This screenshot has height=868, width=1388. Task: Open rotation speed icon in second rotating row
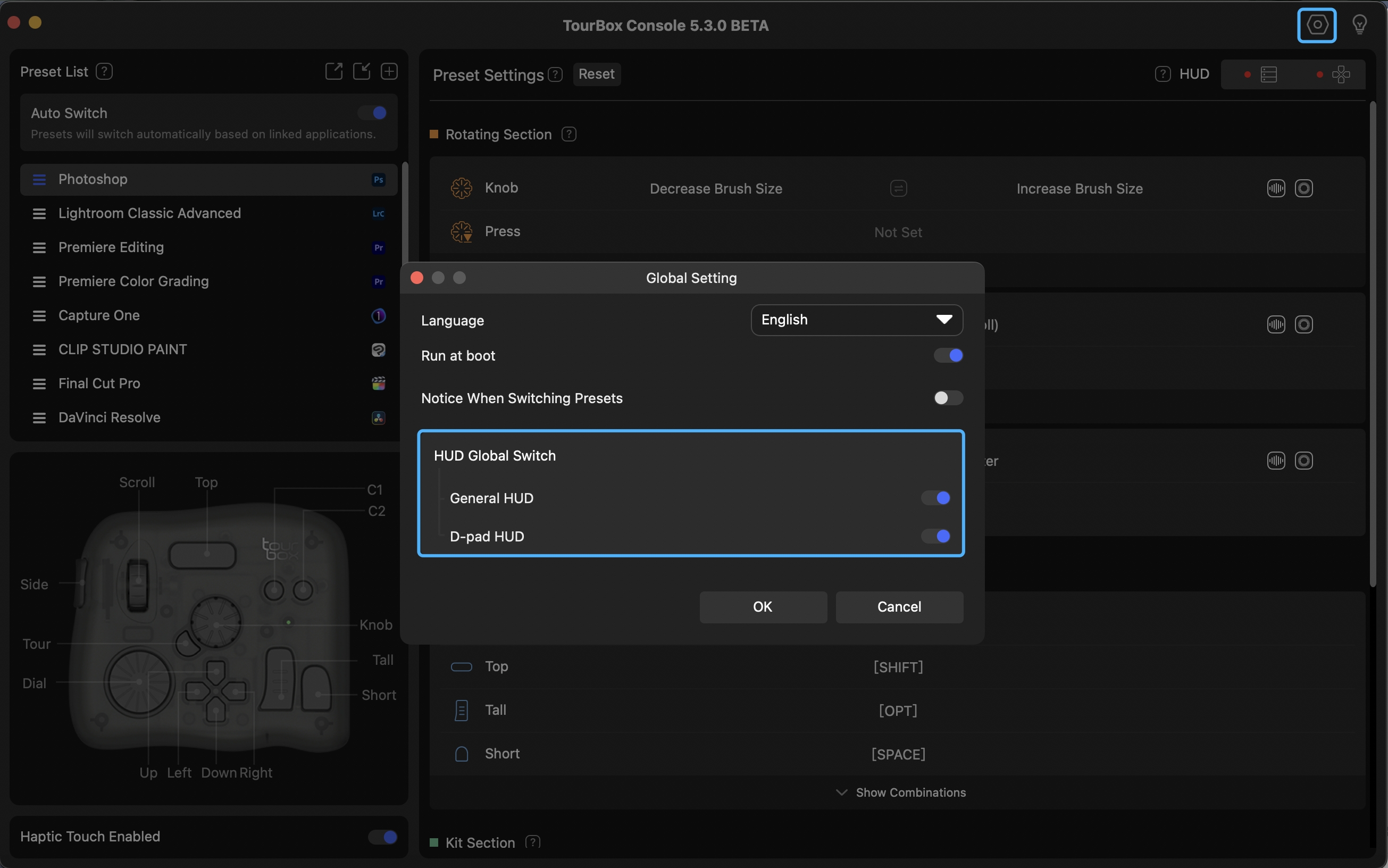pos(1303,324)
